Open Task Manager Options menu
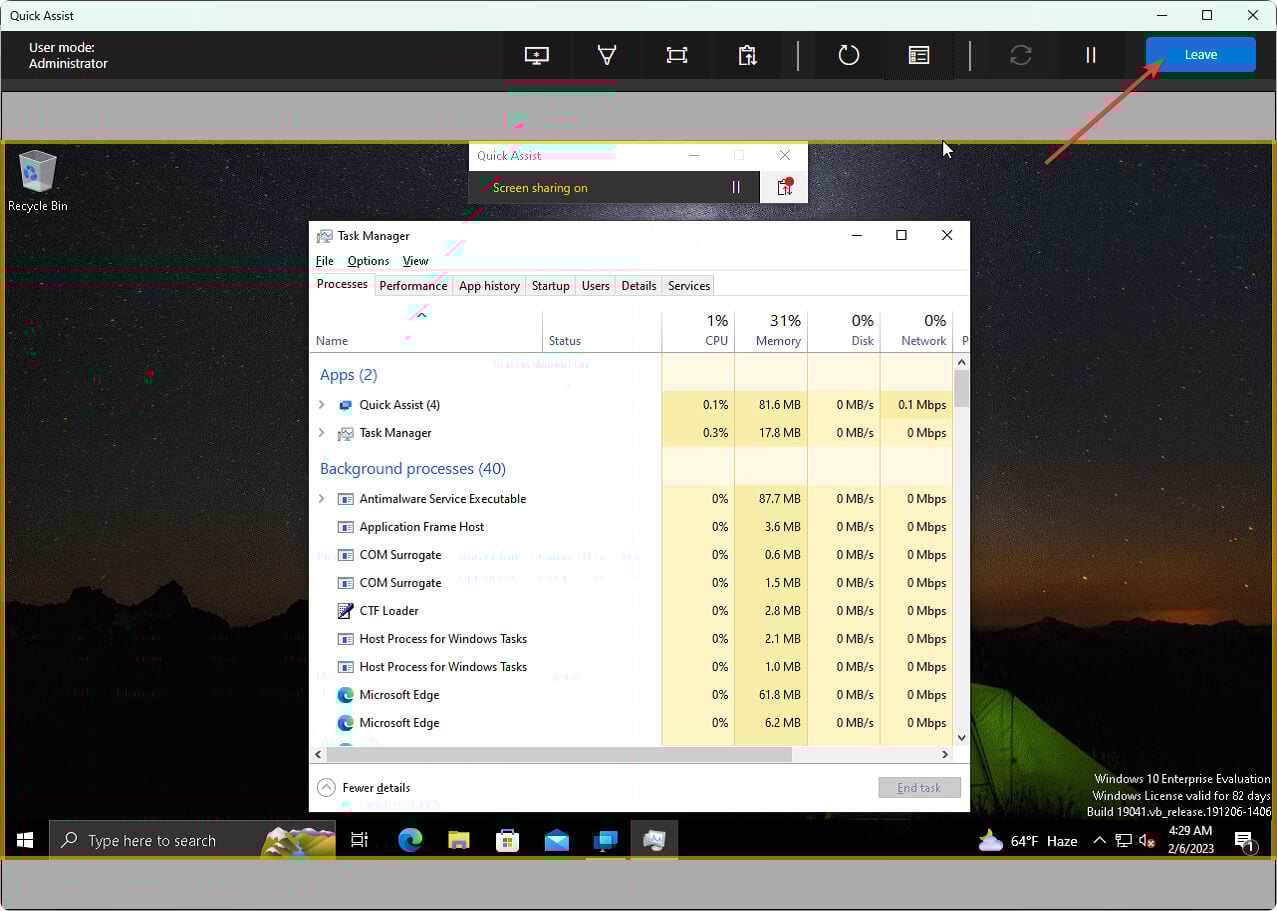The height and width of the screenshot is (911, 1277). 368,260
